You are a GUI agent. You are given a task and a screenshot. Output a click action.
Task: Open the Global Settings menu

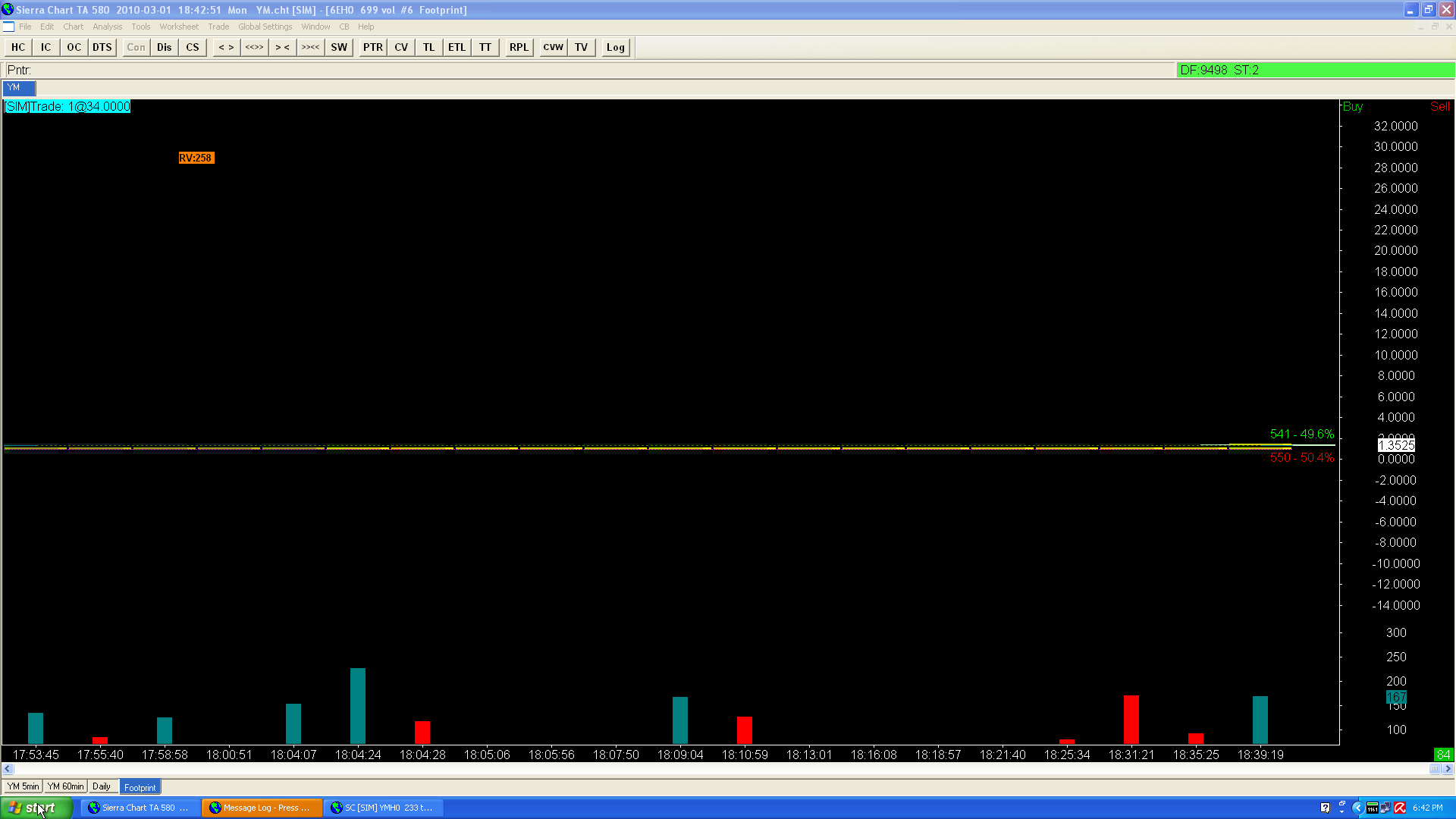click(265, 27)
